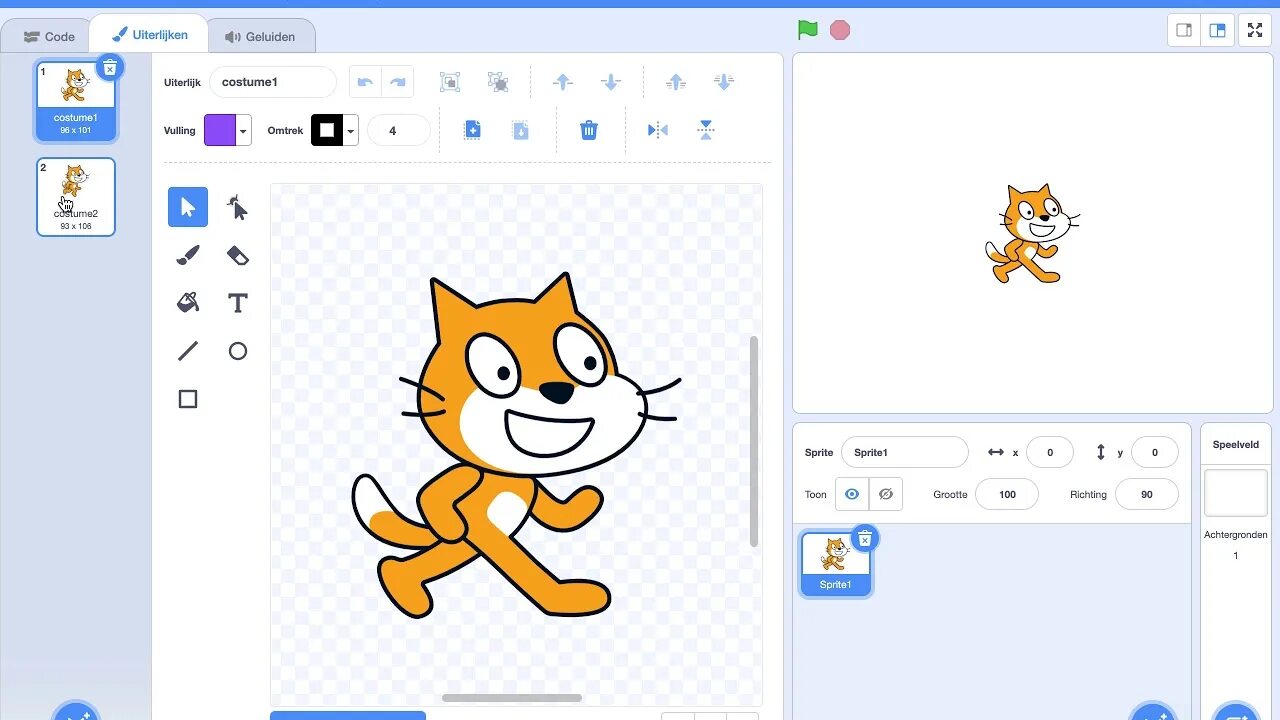Click the red stop button
Image resolution: width=1280 pixels, height=720 pixels.
pyautogui.click(x=840, y=30)
